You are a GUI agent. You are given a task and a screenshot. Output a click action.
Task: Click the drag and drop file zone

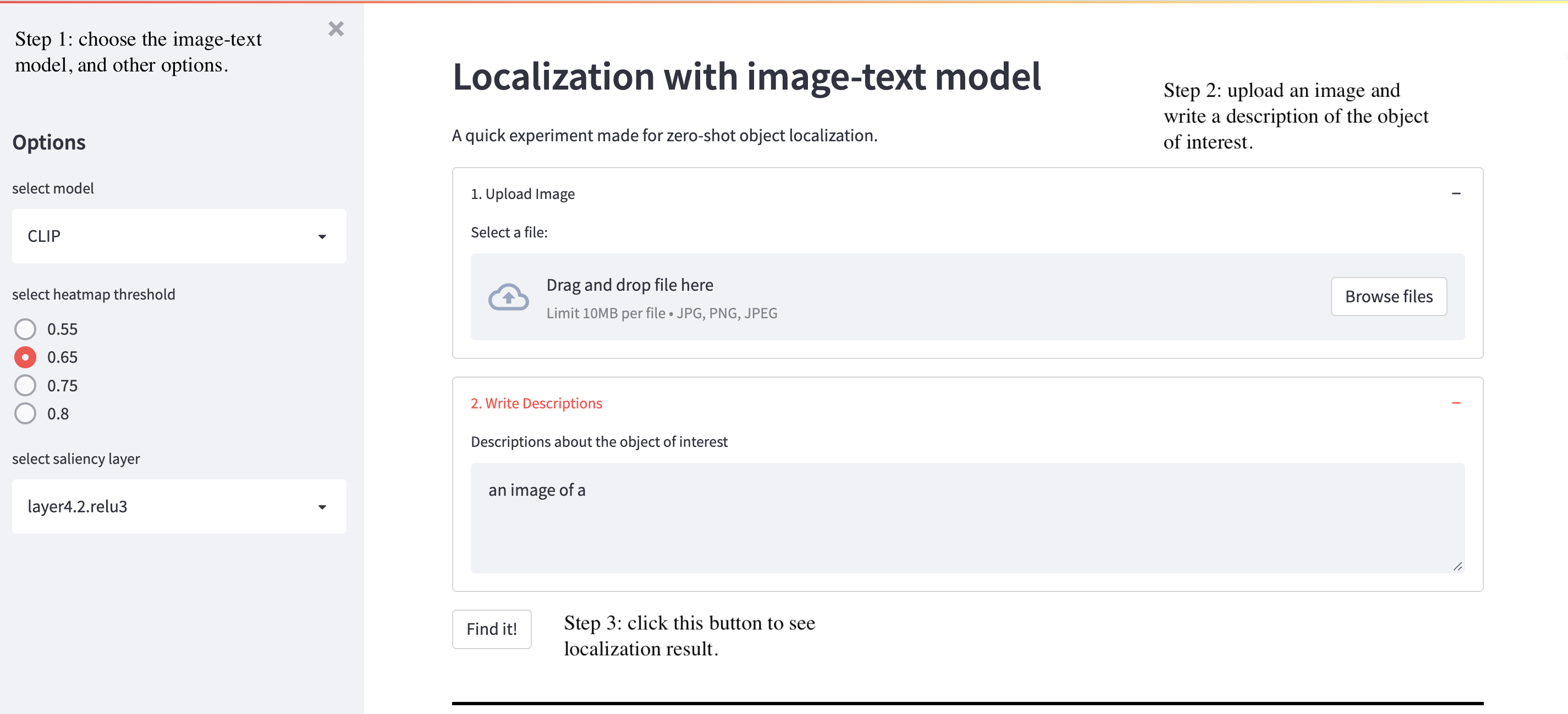pos(967,297)
